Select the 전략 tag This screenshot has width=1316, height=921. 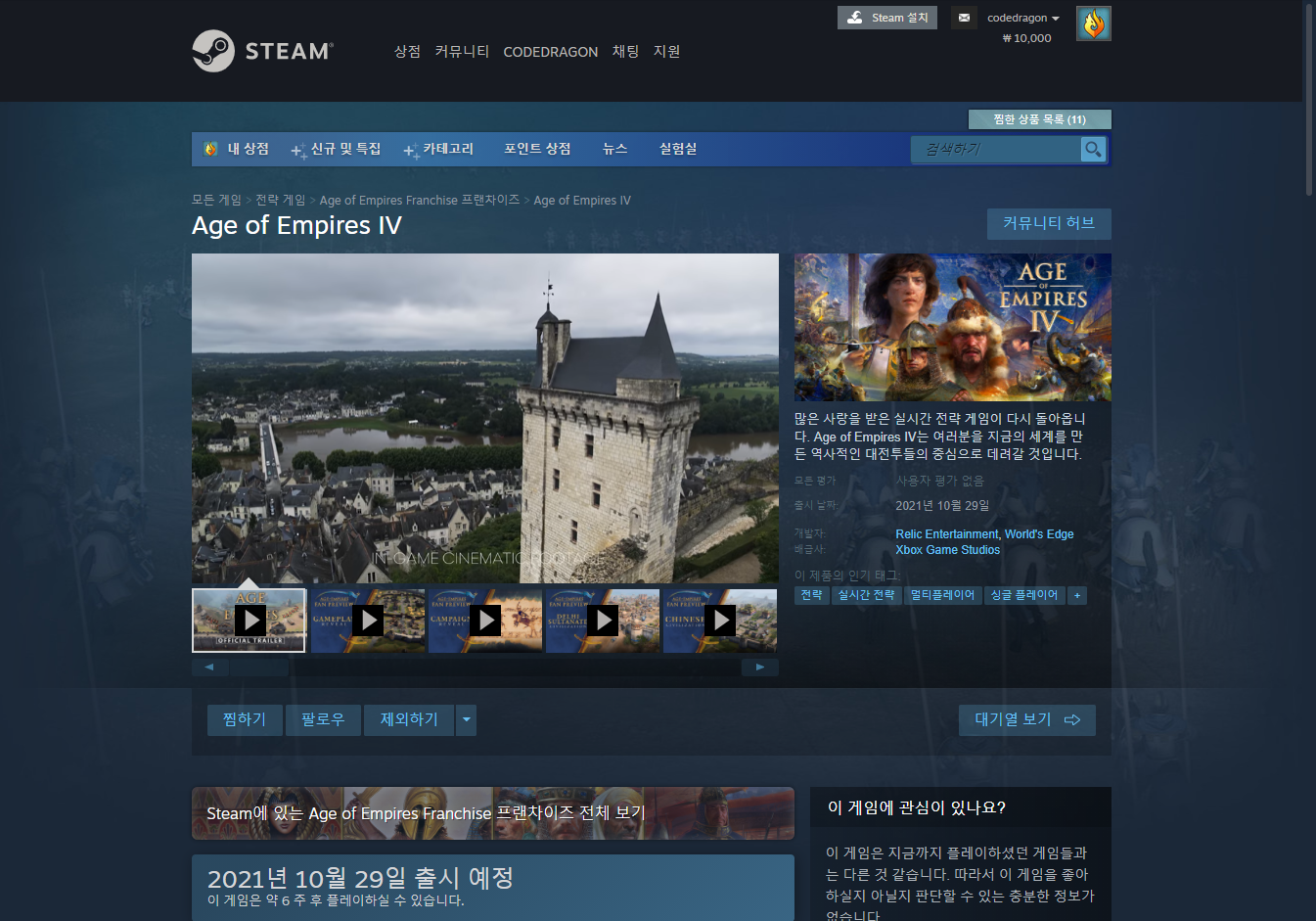812,595
